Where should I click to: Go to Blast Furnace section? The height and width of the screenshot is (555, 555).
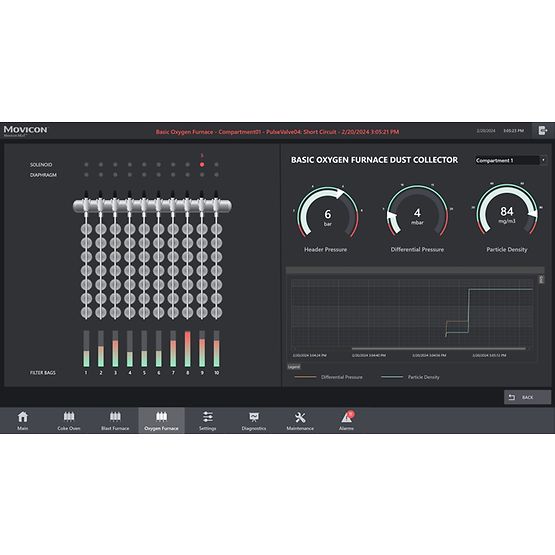tap(115, 420)
